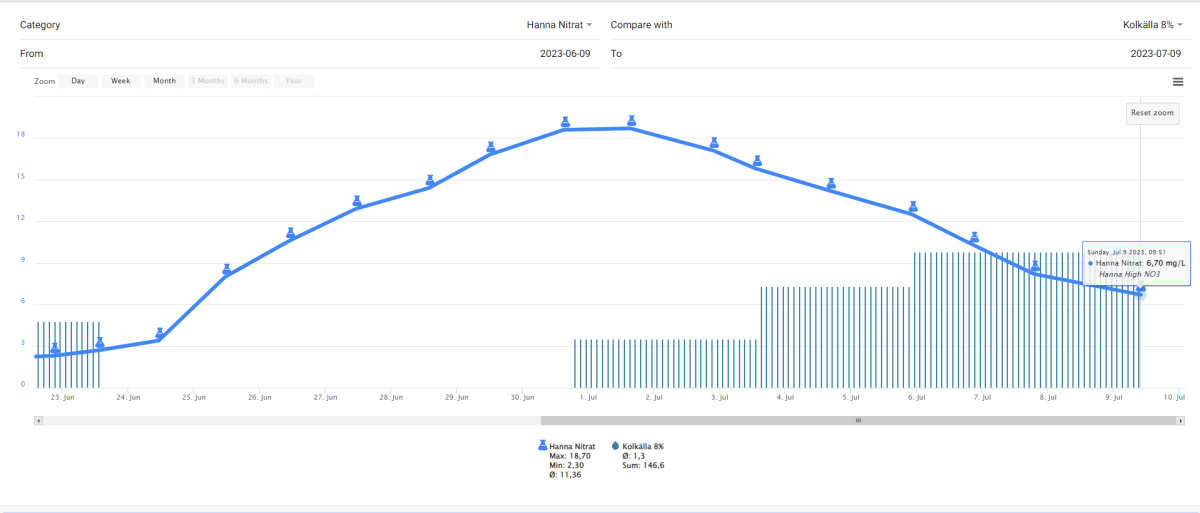This screenshot has height=513, width=1200.
Task: Click the Max: 18,70 legend statistic
Action: 570,456
